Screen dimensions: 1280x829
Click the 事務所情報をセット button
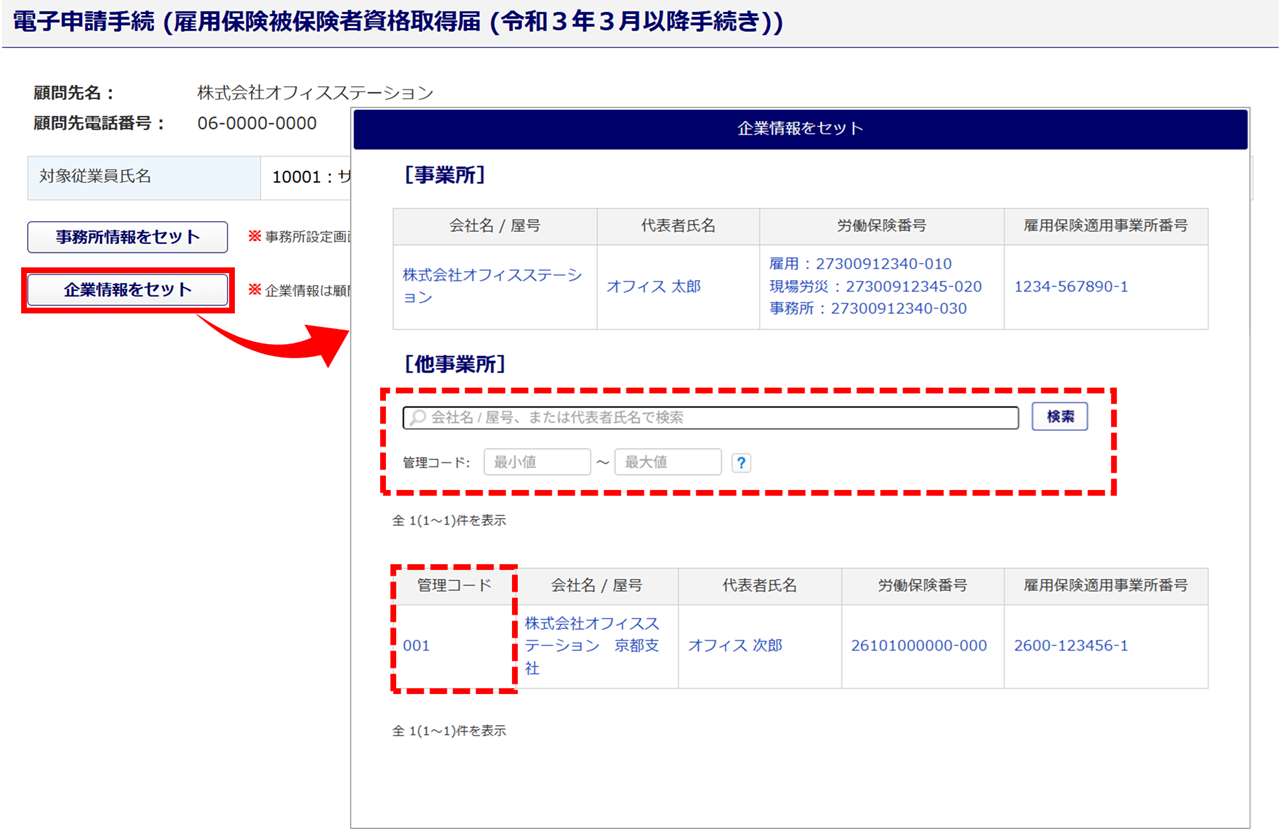coord(127,237)
